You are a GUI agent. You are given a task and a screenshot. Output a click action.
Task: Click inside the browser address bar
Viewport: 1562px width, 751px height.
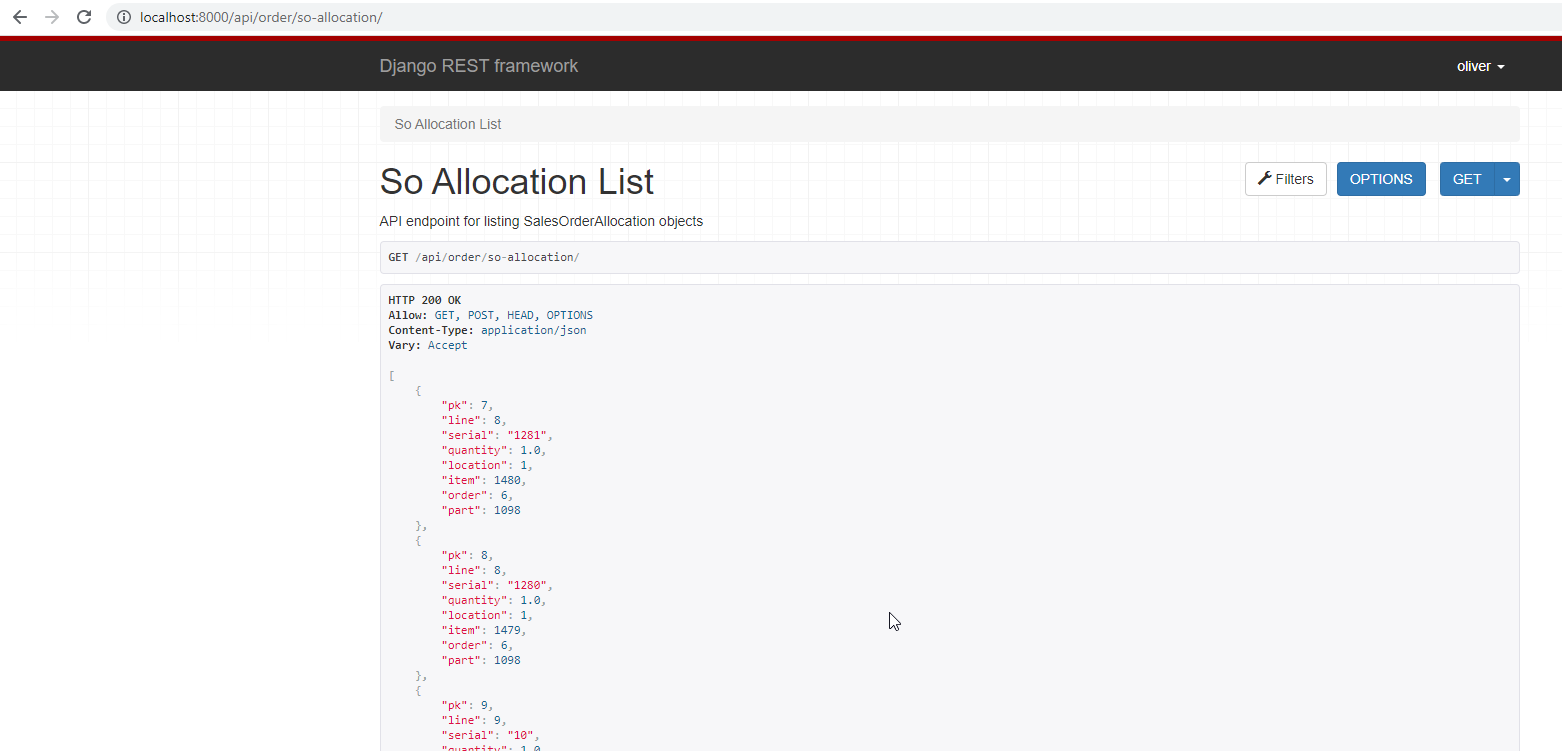[x=300, y=17]
